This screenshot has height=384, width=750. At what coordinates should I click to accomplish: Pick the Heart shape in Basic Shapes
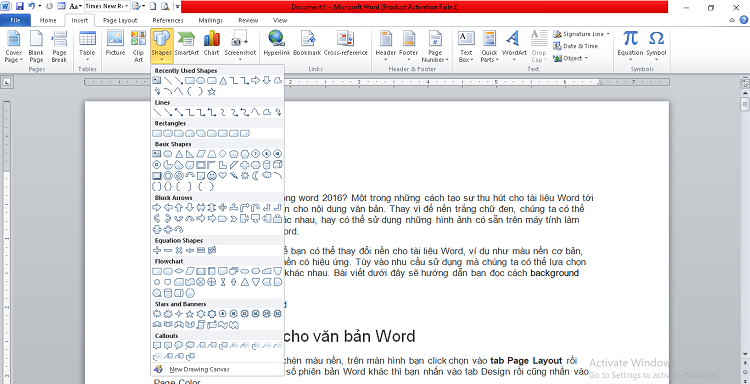tap(222, 176)
